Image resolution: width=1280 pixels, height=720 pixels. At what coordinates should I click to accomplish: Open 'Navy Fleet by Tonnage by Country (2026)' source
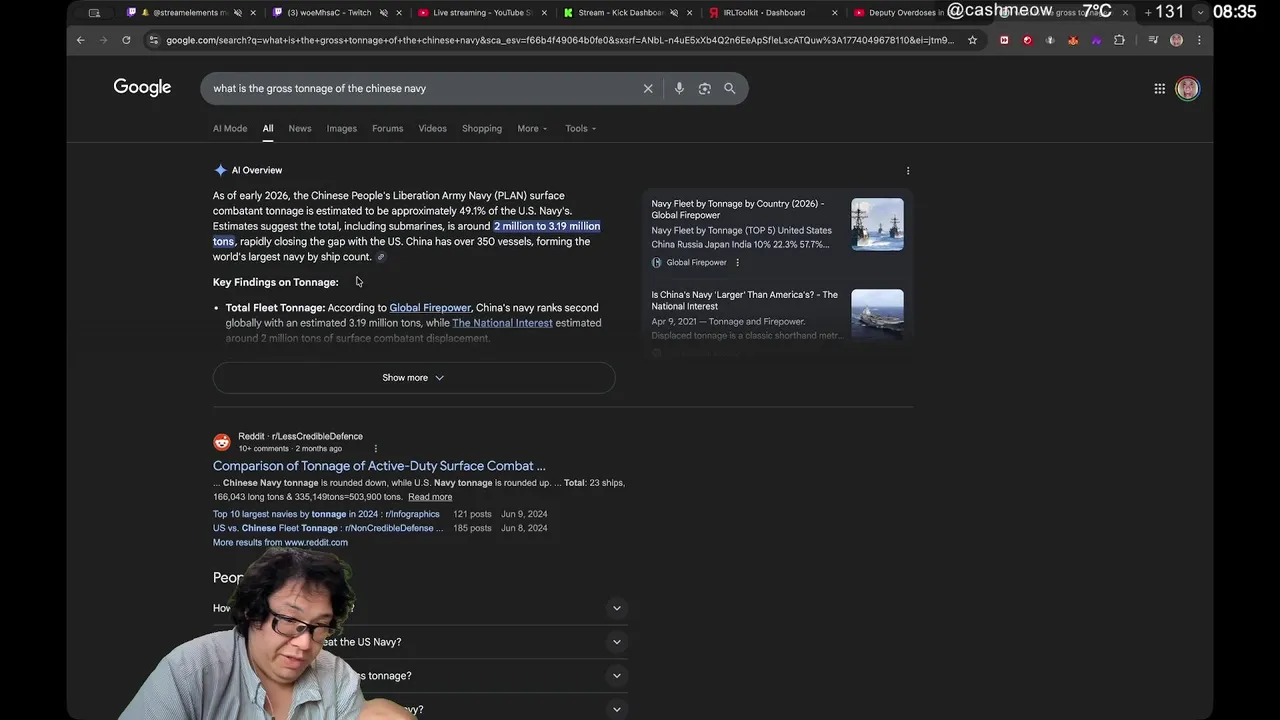tap(738, 209)
